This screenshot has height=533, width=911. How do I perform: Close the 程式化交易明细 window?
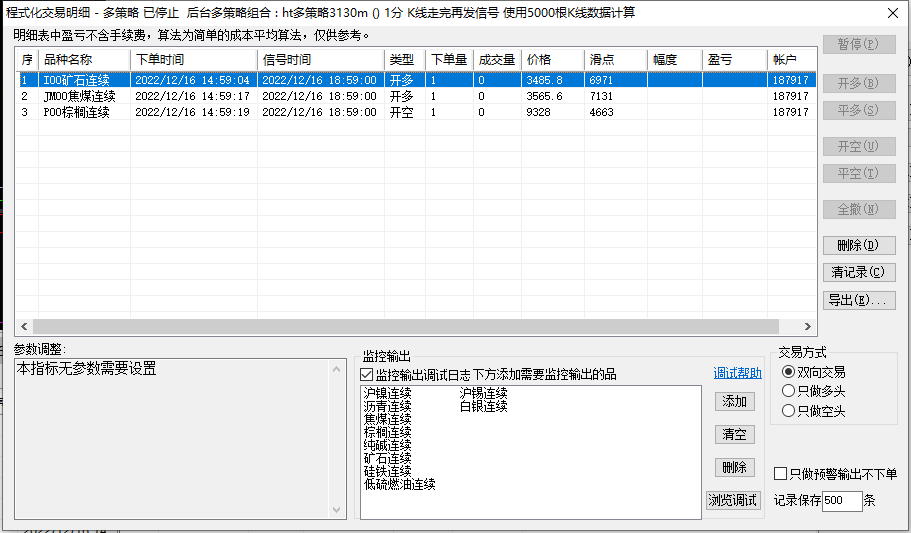pos(893,13)
